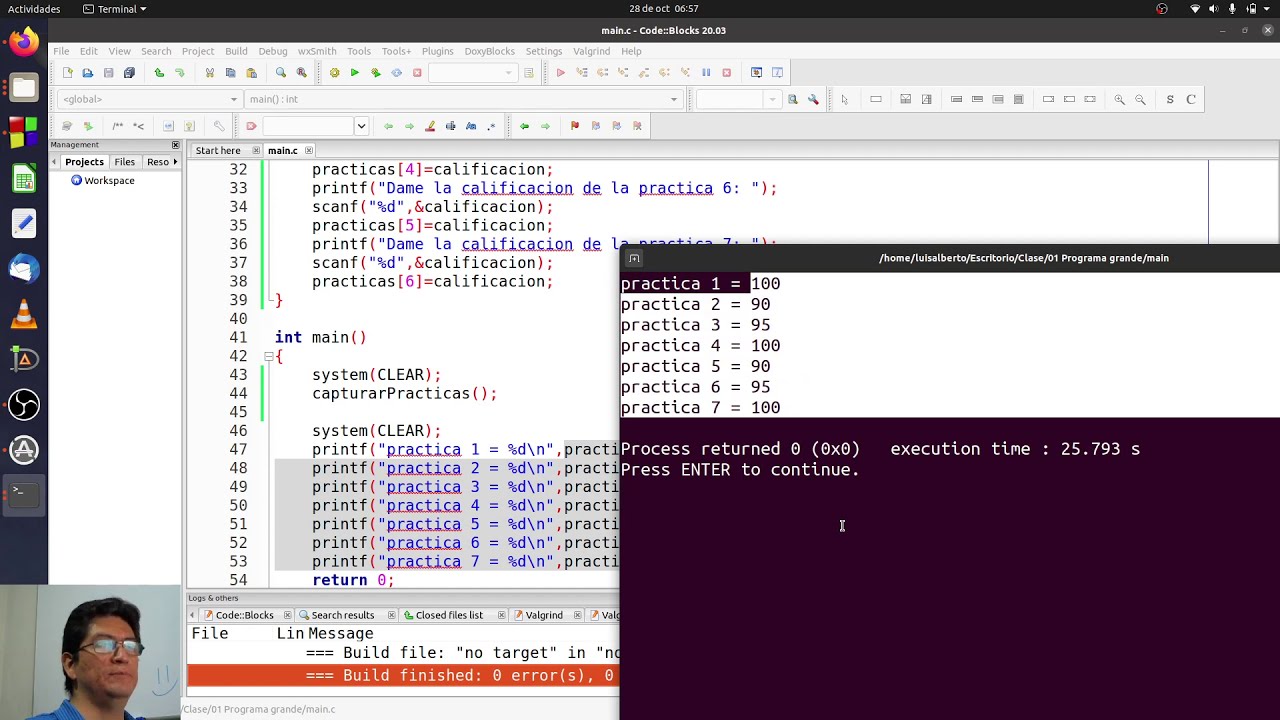Click the Debugging windows icon

pyautogui.click(x=756, y=72)
